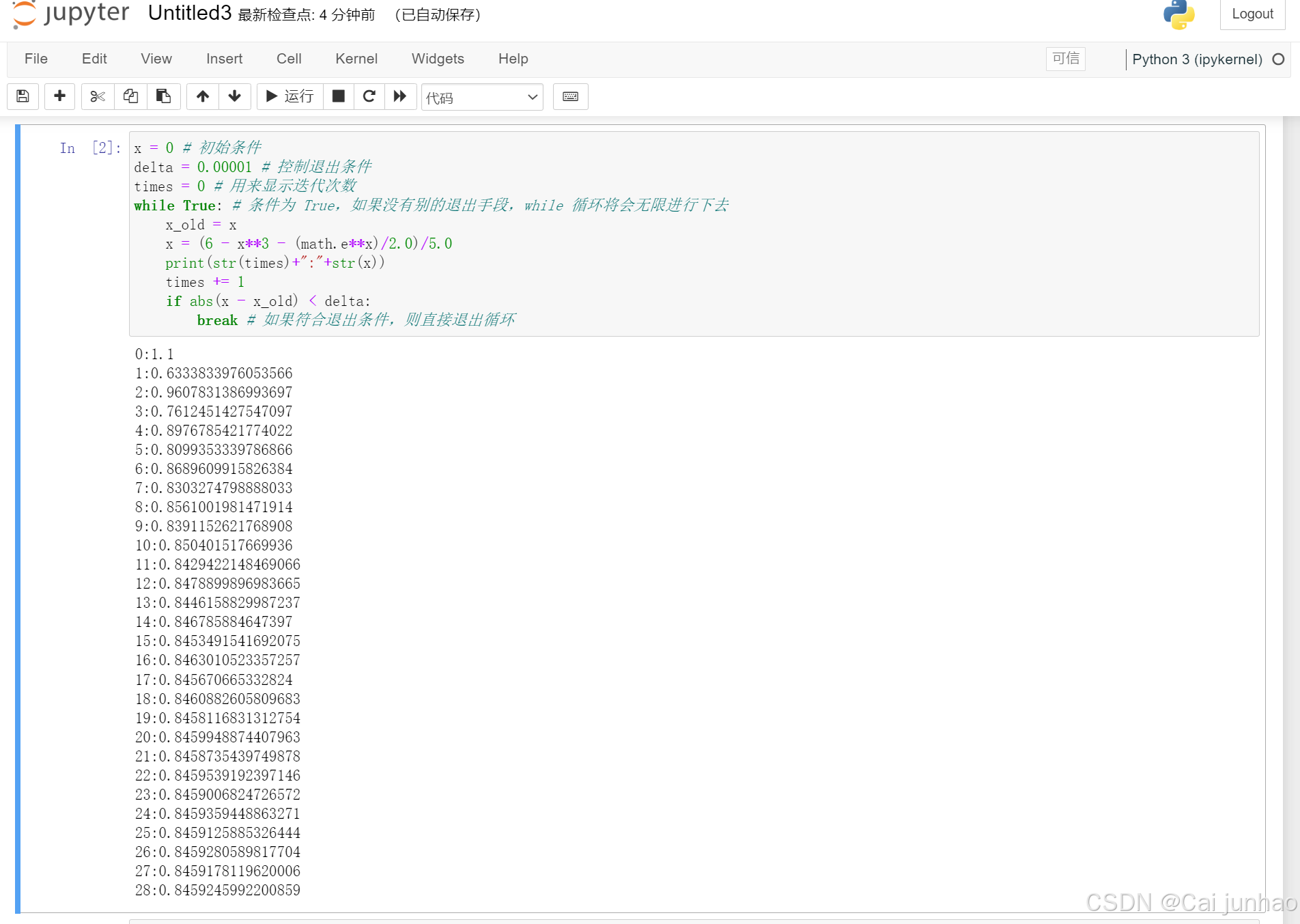Screen dimensions: 1300x924
Task: Click the 'if abs(x - x_old) < delta' line
Action: point(268,300)
